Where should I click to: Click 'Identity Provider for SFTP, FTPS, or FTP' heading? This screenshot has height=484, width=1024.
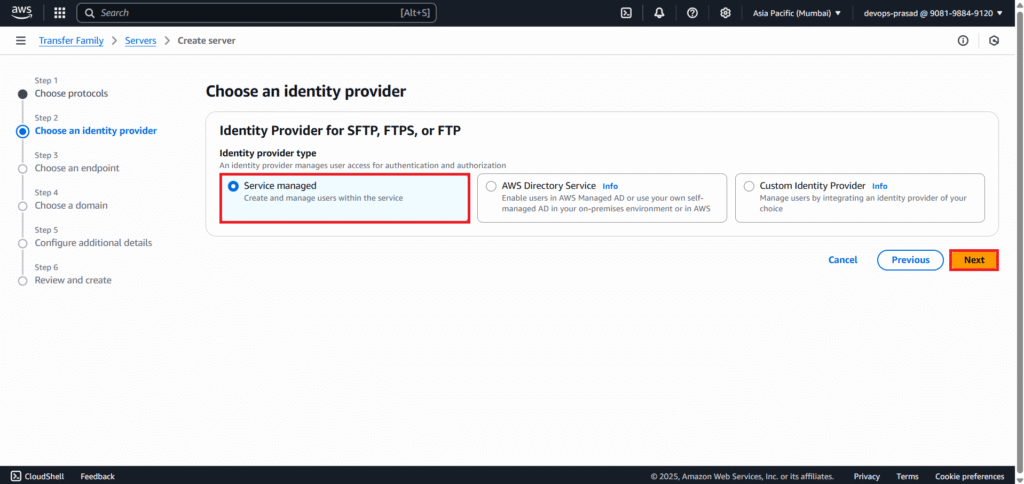click(x=340, y=131)
